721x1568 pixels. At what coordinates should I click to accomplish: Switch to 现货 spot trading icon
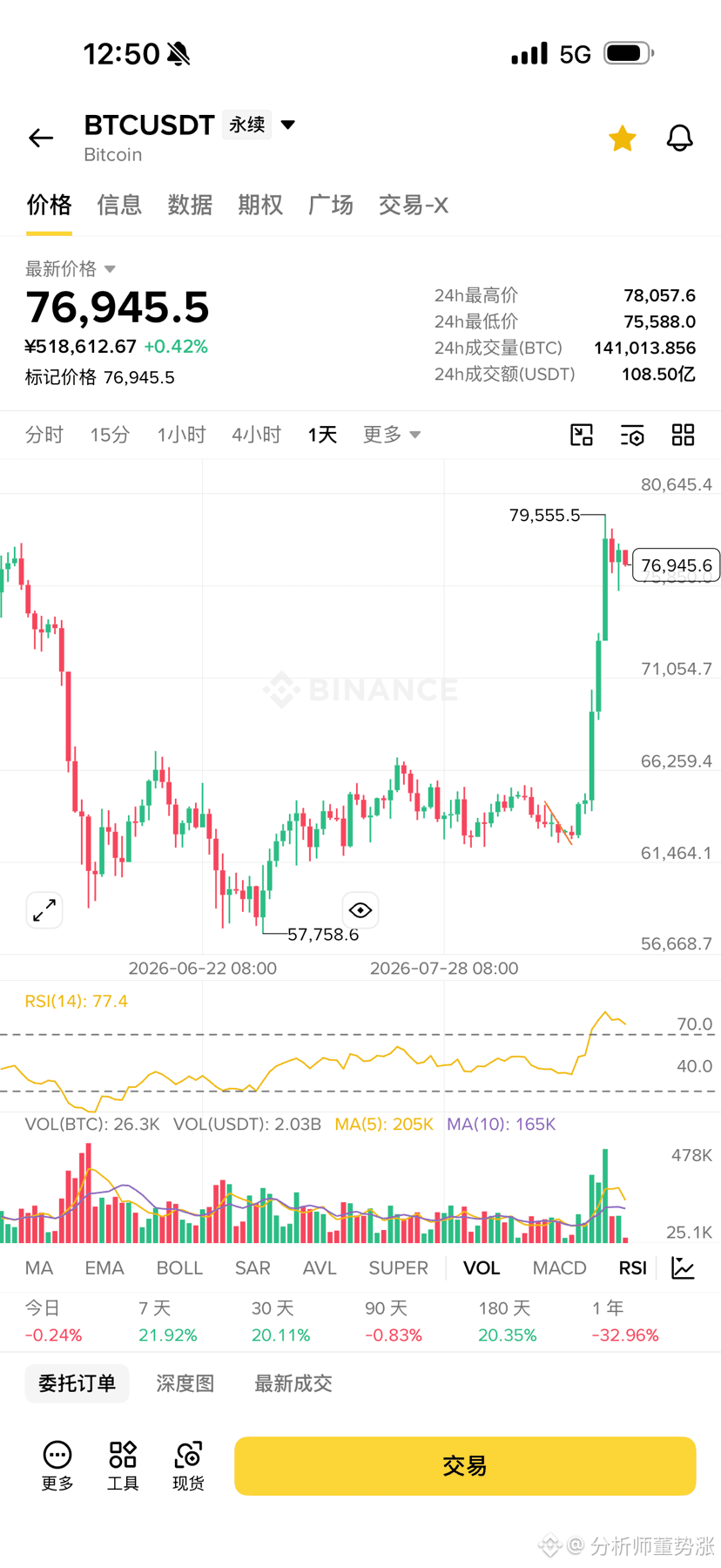point(189,1465)
